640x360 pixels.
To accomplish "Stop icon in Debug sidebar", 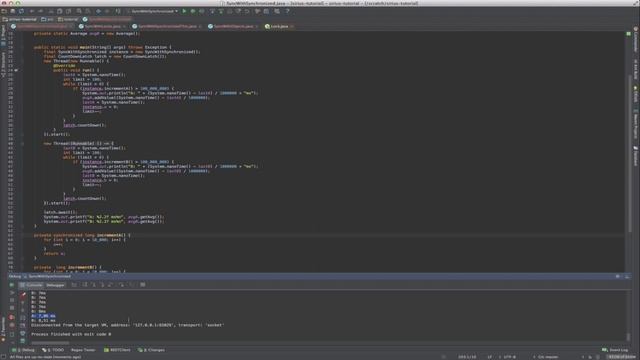I will (x=12, y=308).
